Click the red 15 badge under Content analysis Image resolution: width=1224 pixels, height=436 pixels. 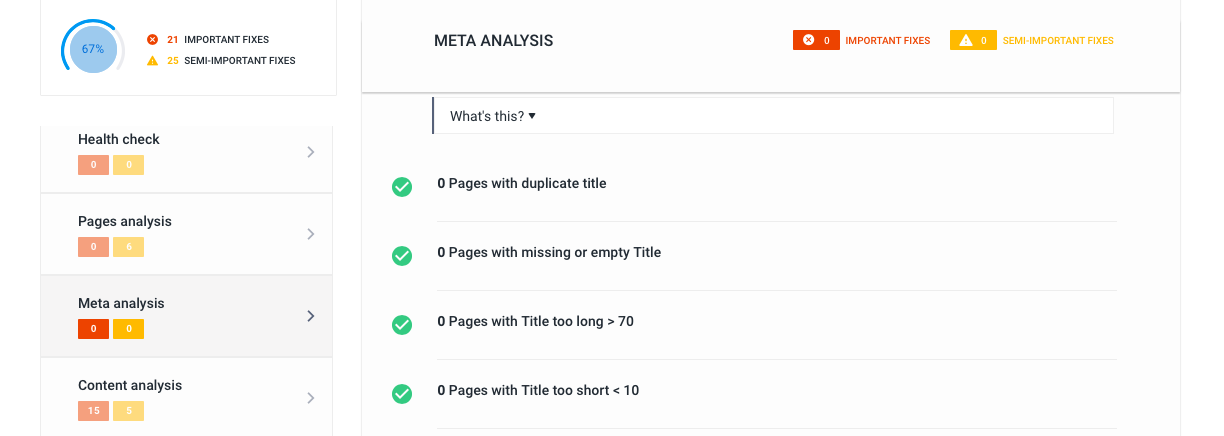[x=93, y=411]
